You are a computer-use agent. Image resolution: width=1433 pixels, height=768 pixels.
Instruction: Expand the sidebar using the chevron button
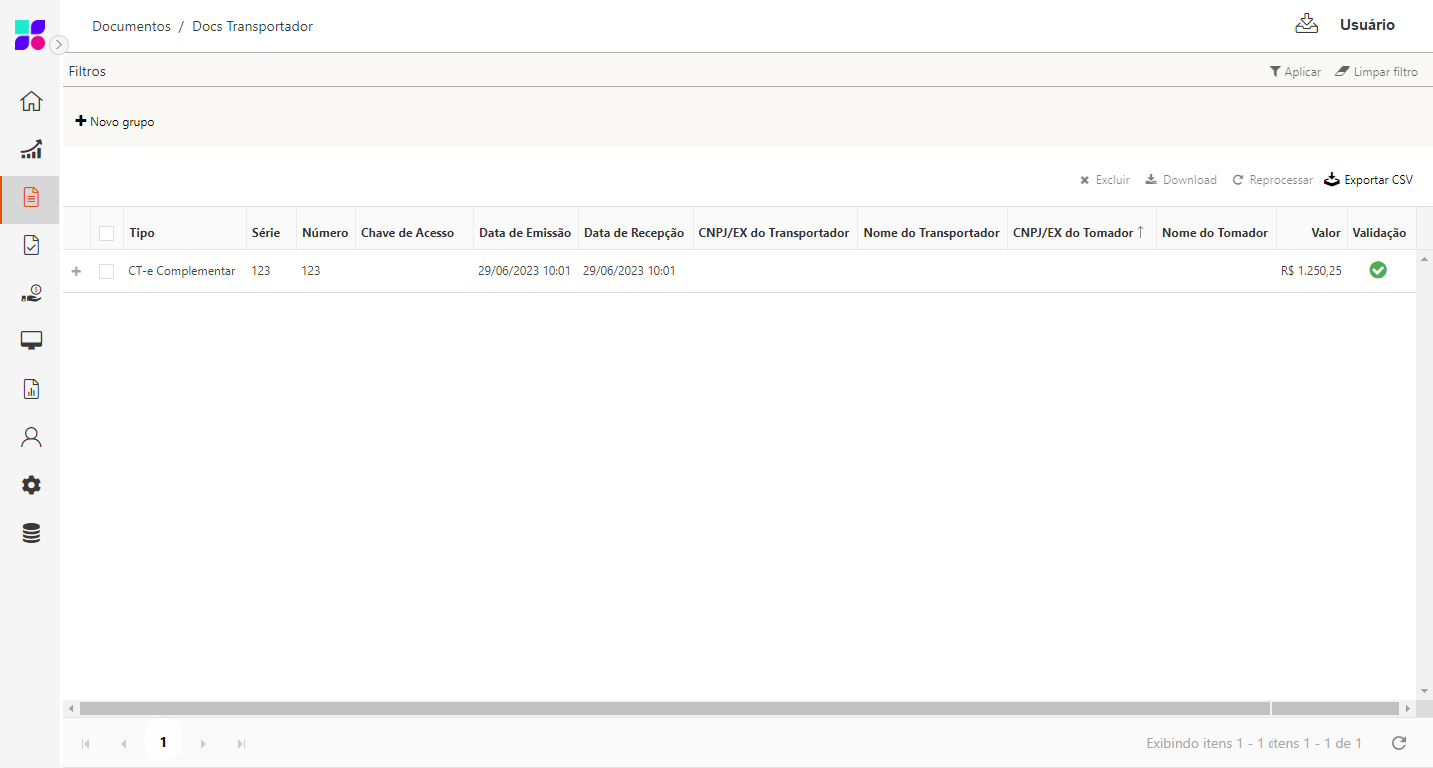(x=59, y=44)
